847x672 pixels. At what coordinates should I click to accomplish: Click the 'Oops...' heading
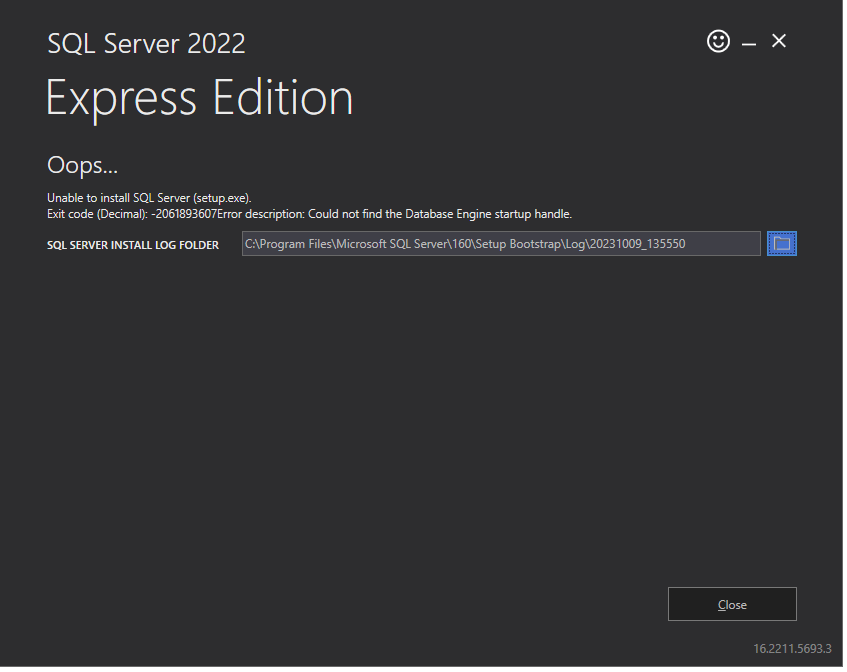pyautogui.click(x=83, y=166)
